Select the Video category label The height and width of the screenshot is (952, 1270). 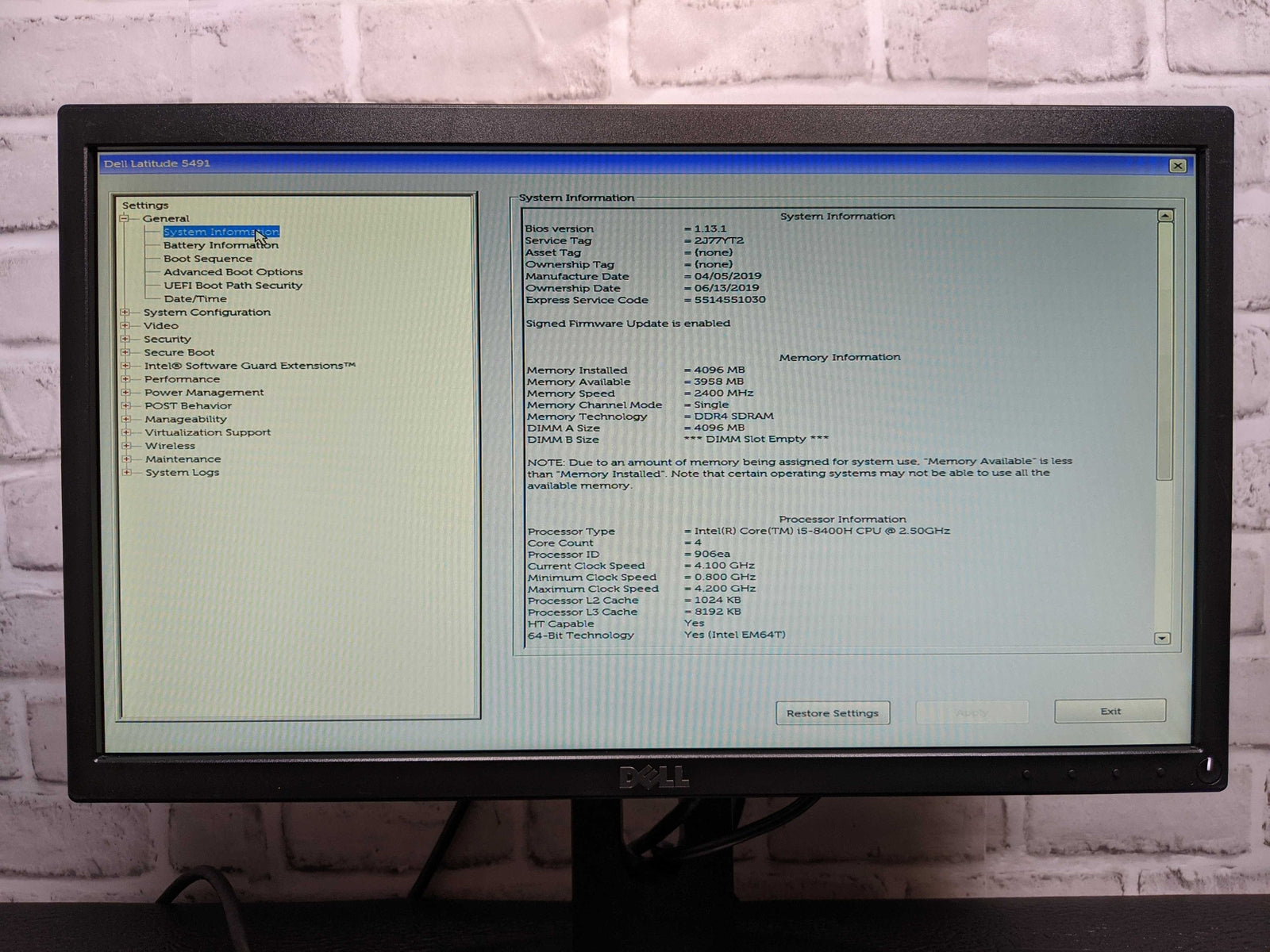click(161, 325)
